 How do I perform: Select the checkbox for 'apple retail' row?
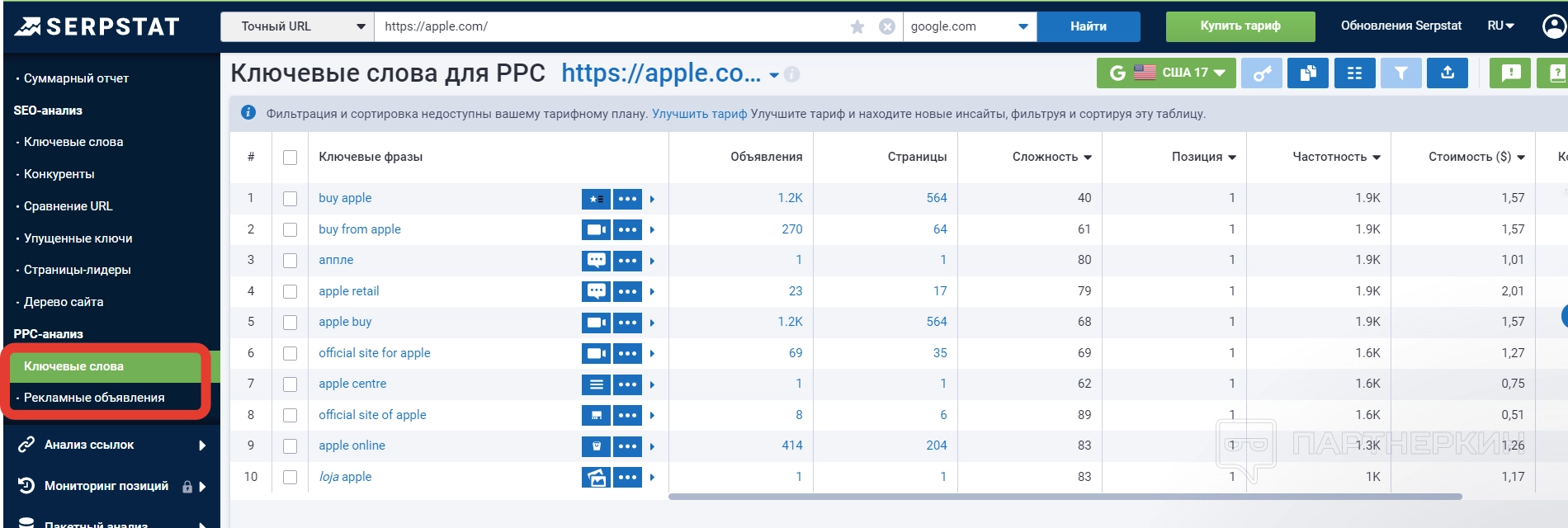pyautogui.click(x=290, y=291)
